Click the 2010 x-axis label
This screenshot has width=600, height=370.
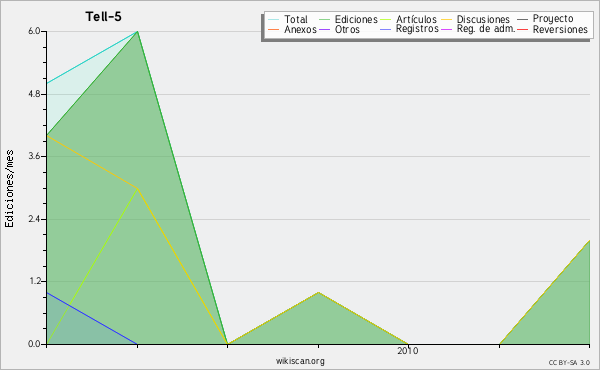[408, 351]
